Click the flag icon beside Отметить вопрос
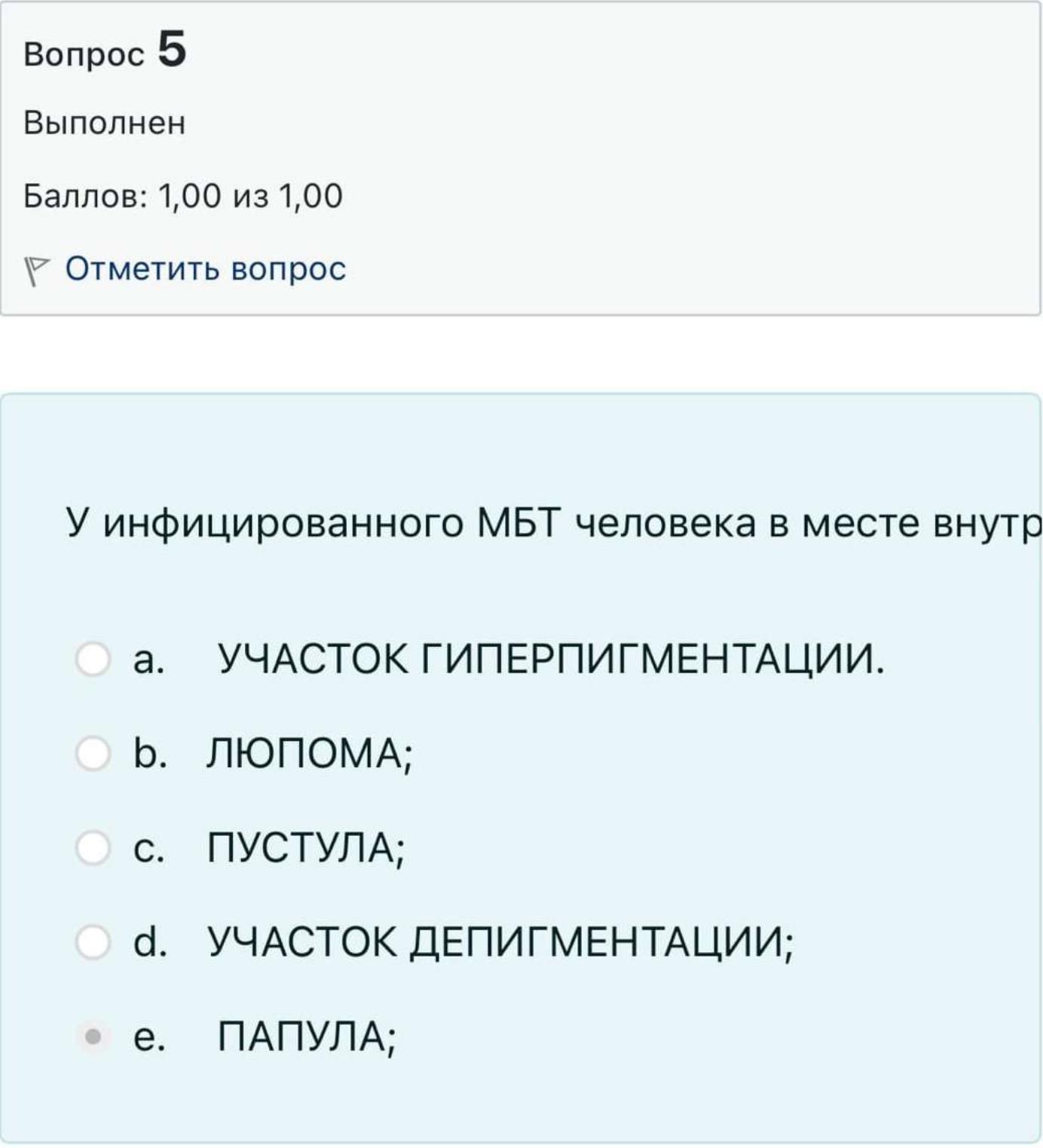 click(x=36, y=271)
